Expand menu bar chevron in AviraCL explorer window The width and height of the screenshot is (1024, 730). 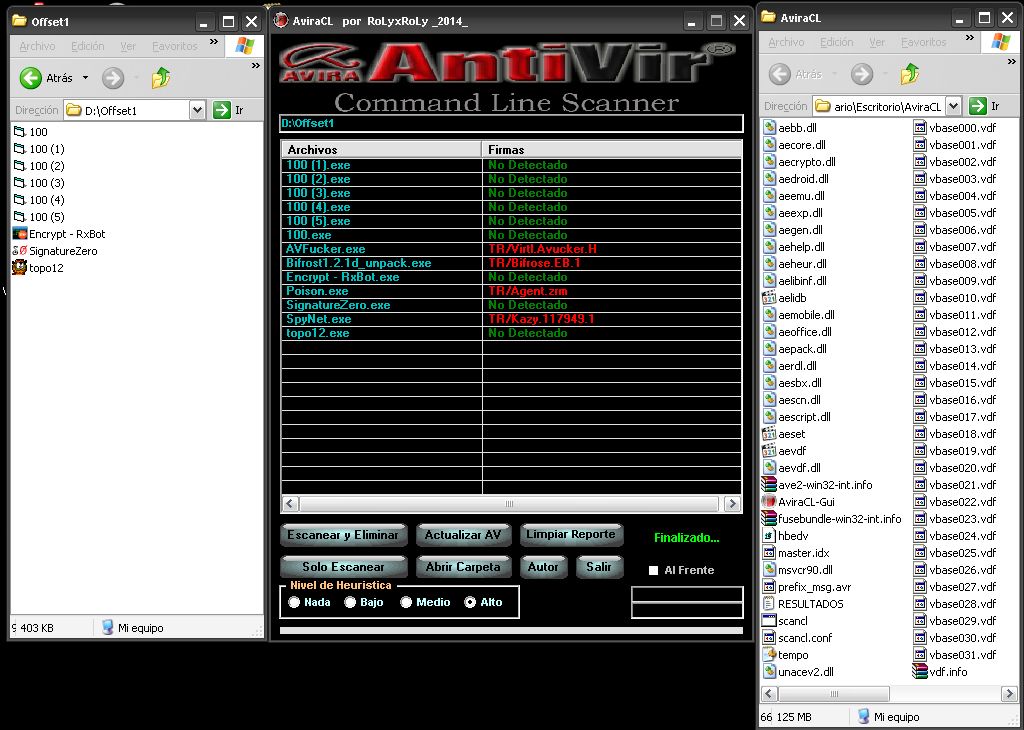[969, 38]
